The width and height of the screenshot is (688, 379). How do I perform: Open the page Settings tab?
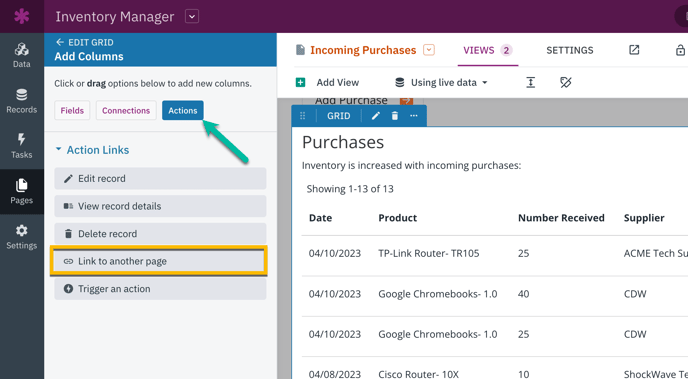pos(570,50)
